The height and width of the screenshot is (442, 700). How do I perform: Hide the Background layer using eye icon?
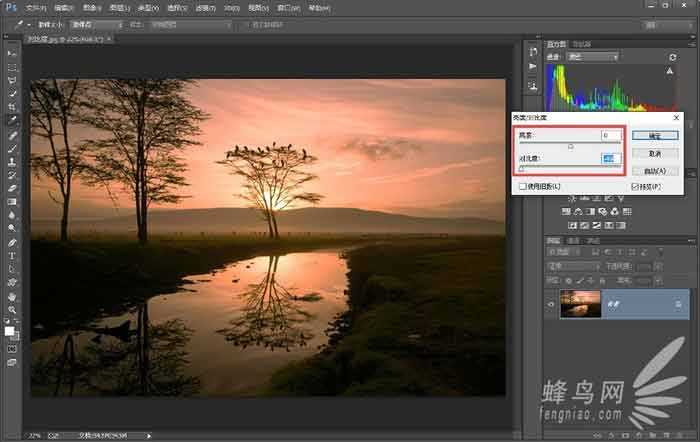(551, 303)
